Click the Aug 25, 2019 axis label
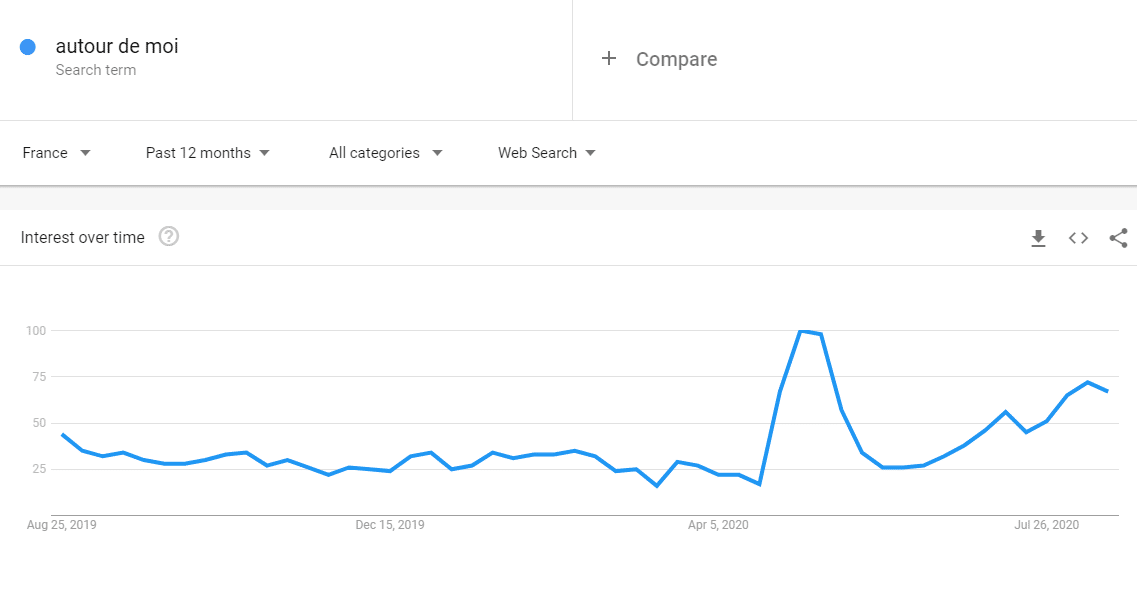Image resolution: width=1137 pixels, height=590 pixels. (x=62, y=525)
